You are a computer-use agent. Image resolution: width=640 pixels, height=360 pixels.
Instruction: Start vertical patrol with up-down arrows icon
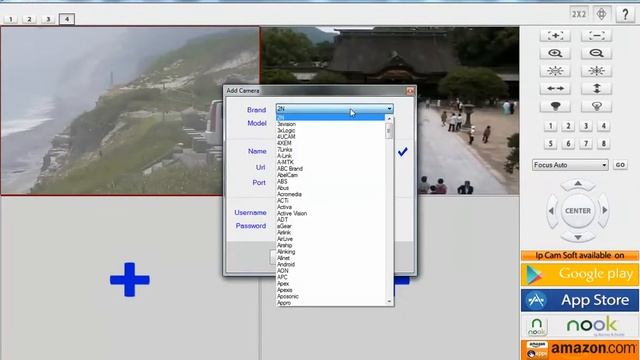point(596,89)
